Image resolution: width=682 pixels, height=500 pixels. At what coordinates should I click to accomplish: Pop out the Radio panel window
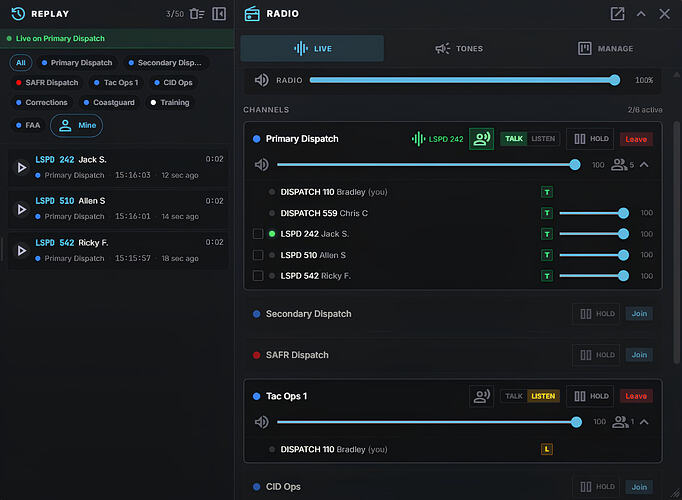click(x=617, y=14)
